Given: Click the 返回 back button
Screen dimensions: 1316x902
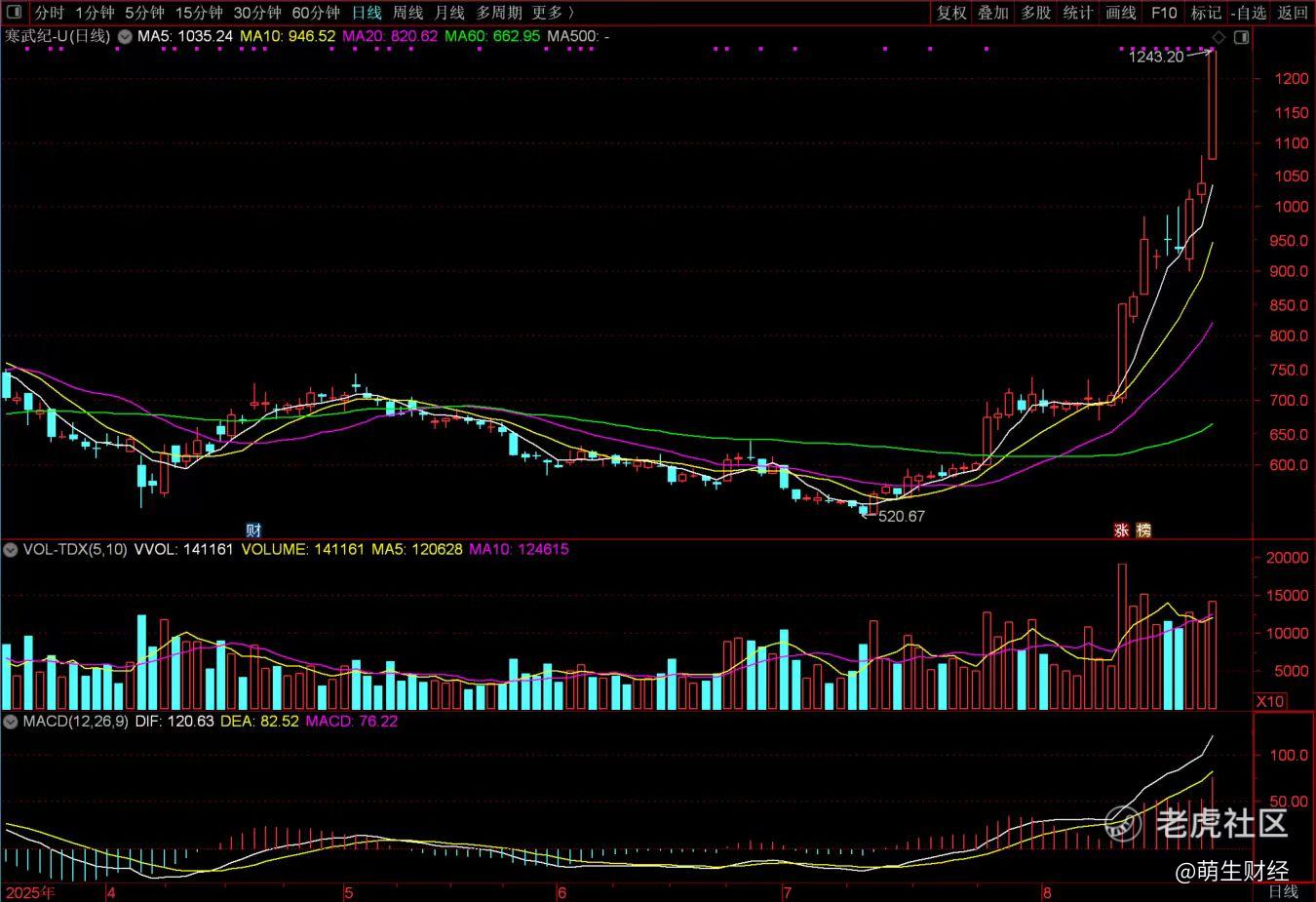Looking at the screenshot, I should point(1293,13).
